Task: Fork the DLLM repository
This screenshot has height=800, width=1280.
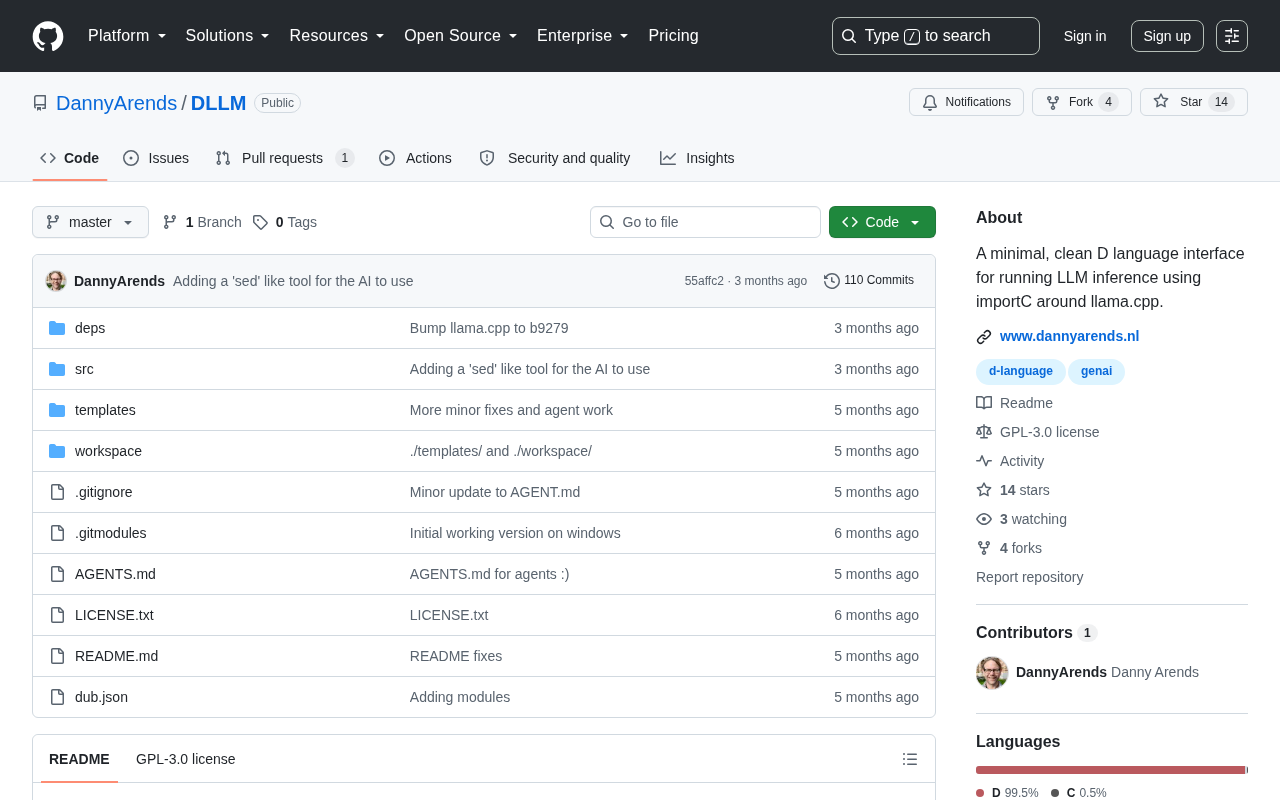Action: tap(1082, 102)
